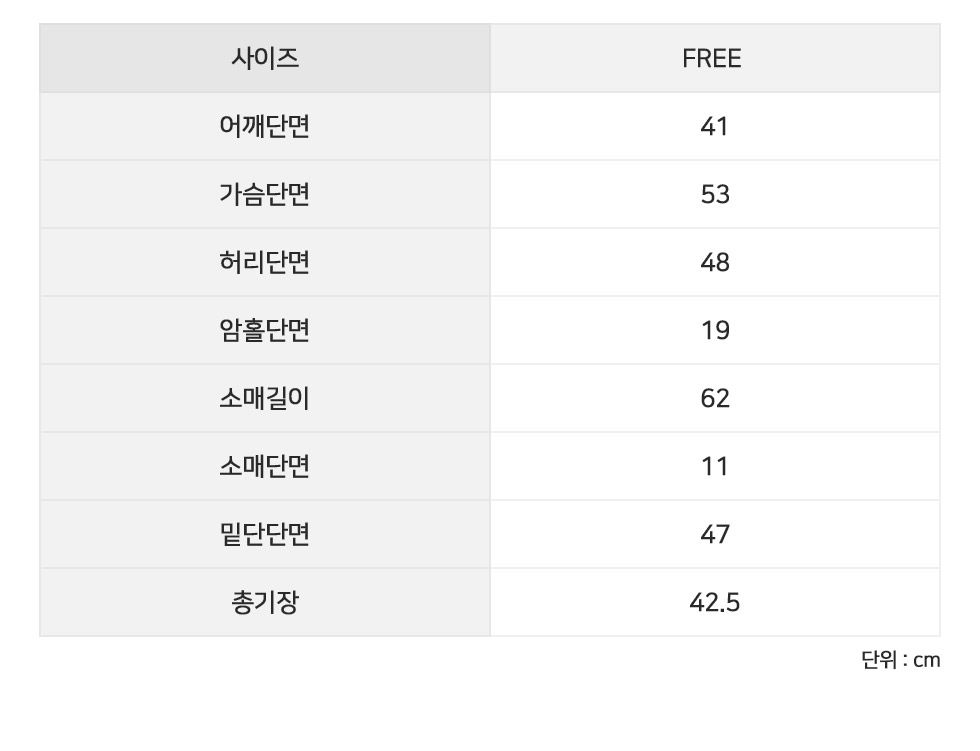Click the 사이즈 header cell
The image size is (980, 751).
click(264, 58)
